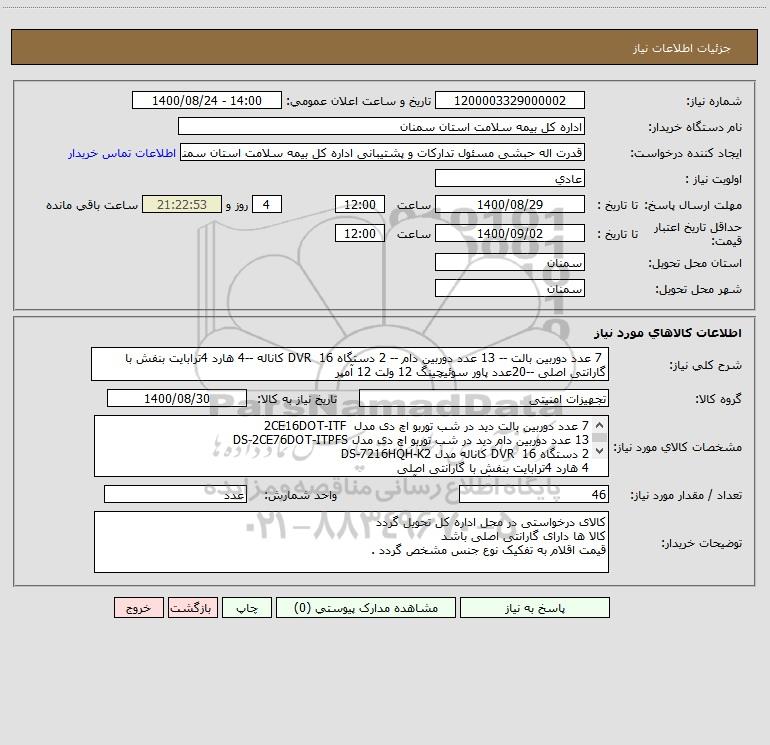Select announcement date field 1400/08/24 - 14:00
770x745 pixels.
207,101
